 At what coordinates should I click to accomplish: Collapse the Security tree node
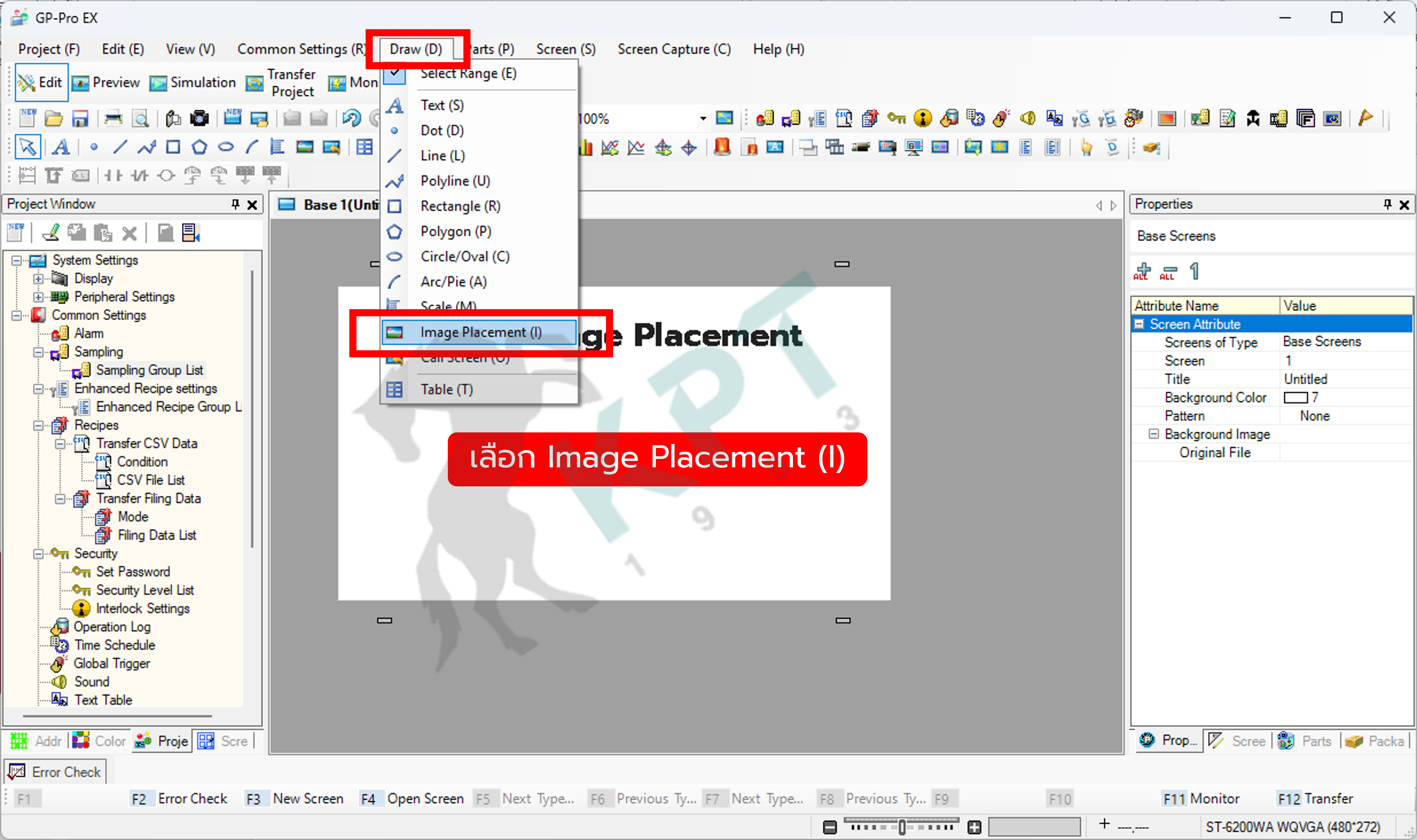coord(38,554)
